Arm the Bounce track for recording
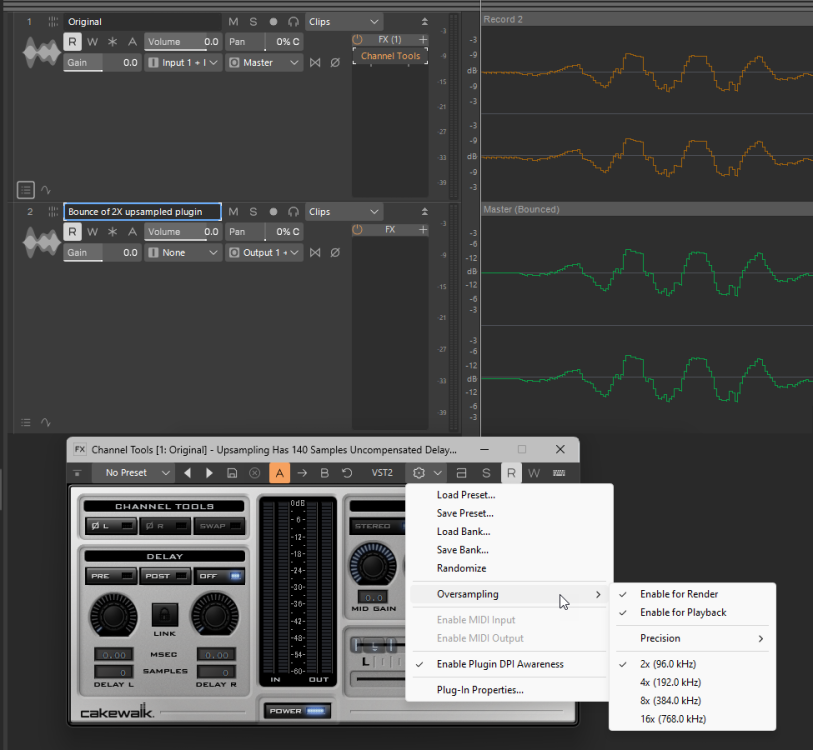Screen dimensions: 813x750 pos(273,212)
